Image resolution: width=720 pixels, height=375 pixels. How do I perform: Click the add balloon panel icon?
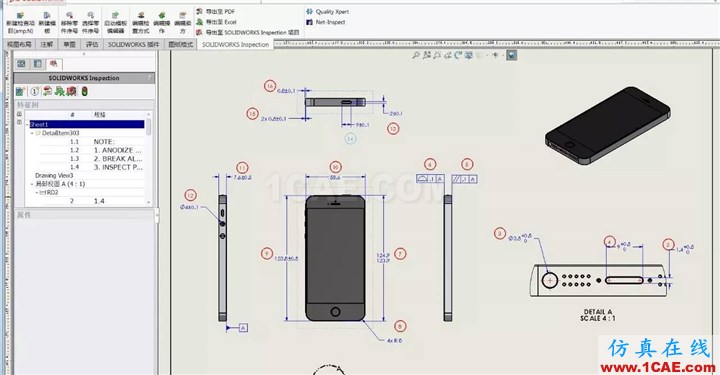(x=34, y=91)
